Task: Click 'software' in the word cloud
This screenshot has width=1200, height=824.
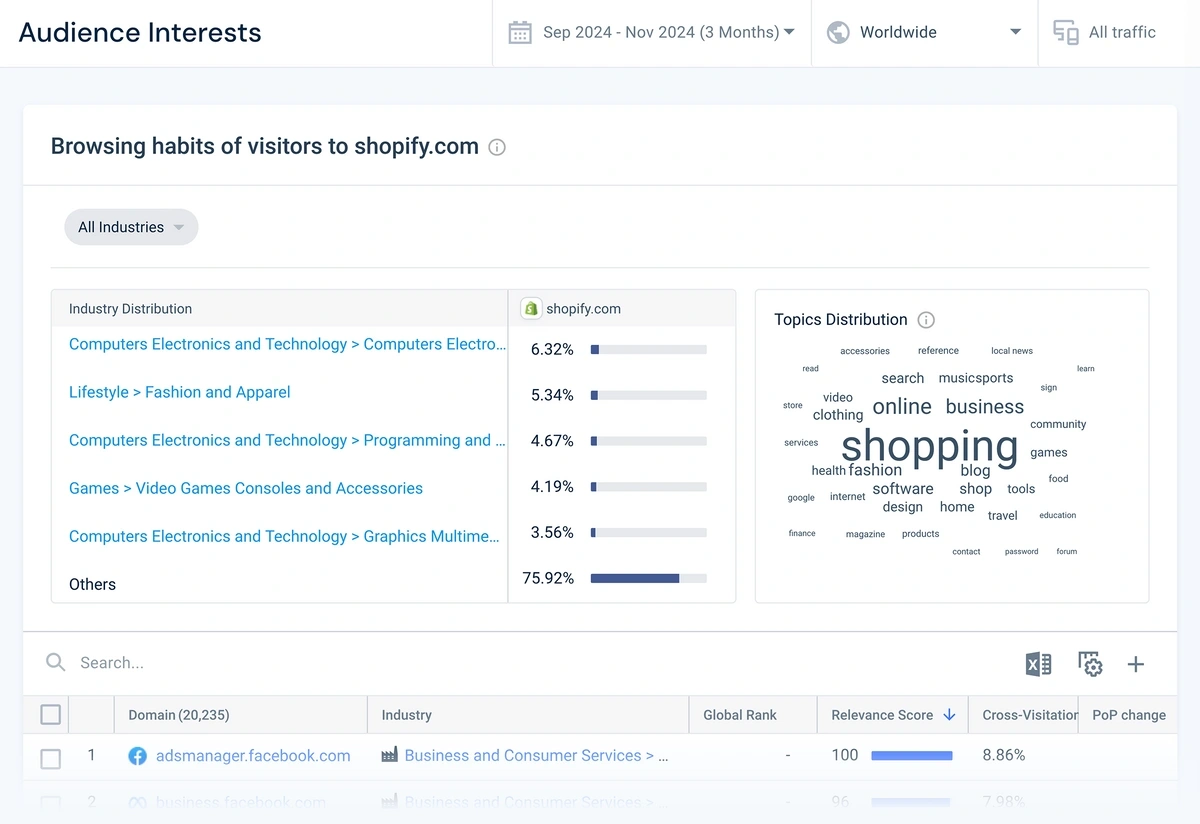Action: point(903,489)
